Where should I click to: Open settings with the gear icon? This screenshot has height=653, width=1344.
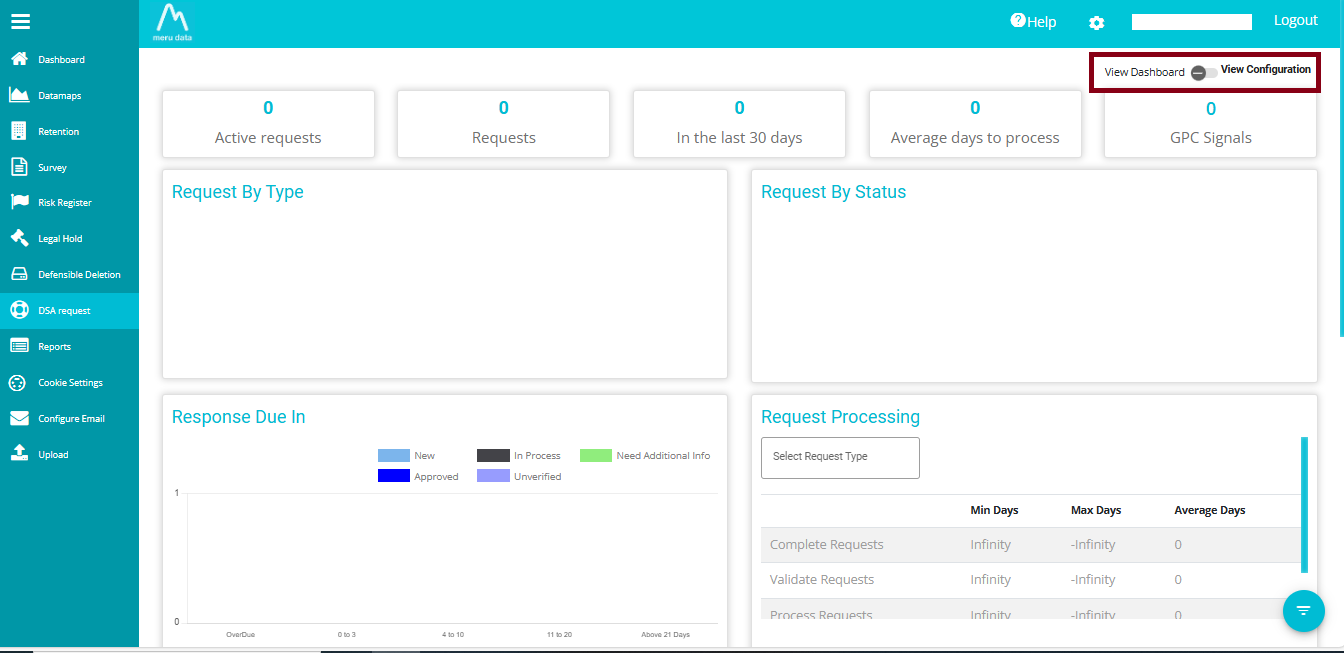[x=1097, y=23]
